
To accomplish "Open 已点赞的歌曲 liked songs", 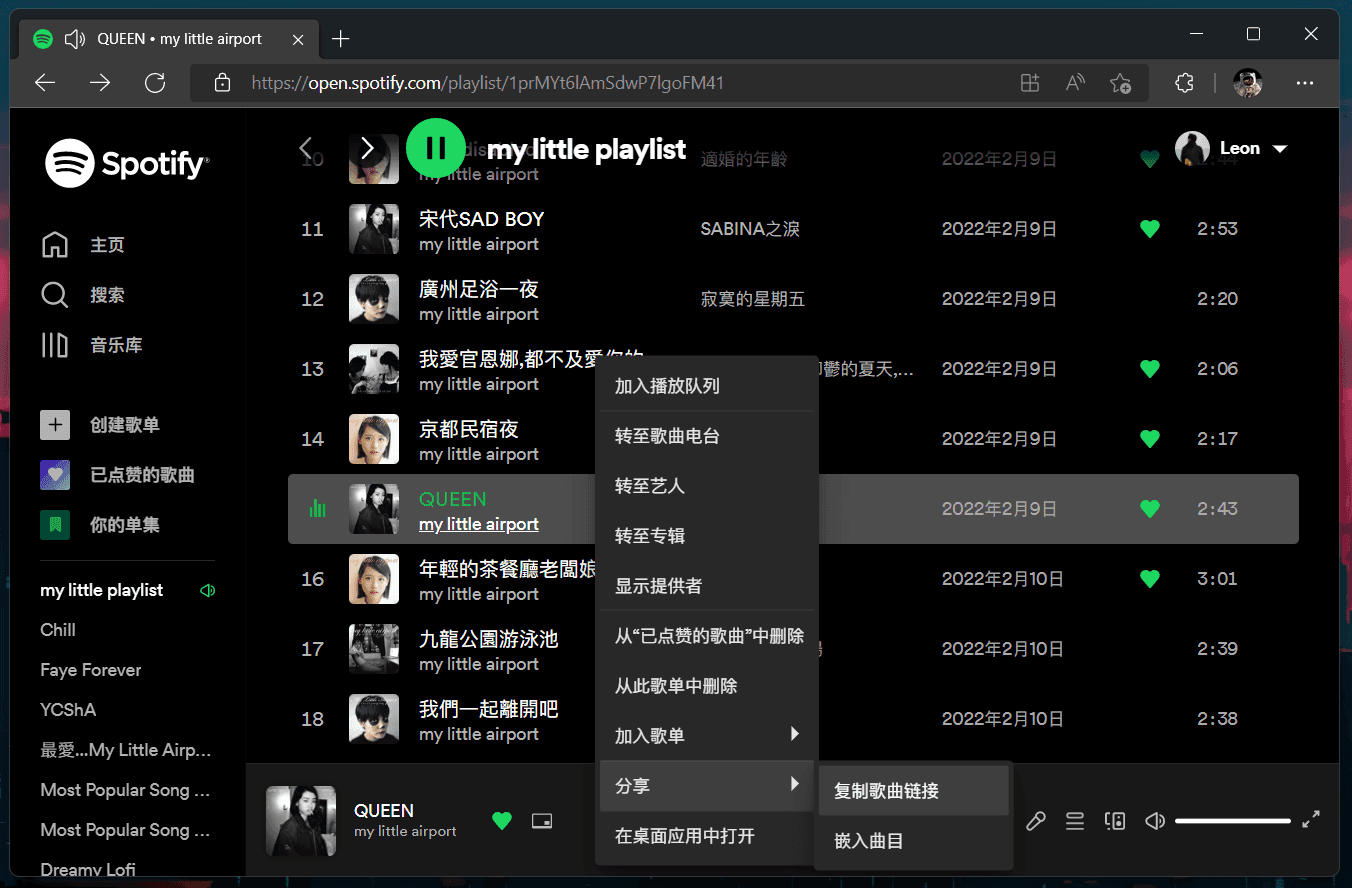I will [117, 475].
